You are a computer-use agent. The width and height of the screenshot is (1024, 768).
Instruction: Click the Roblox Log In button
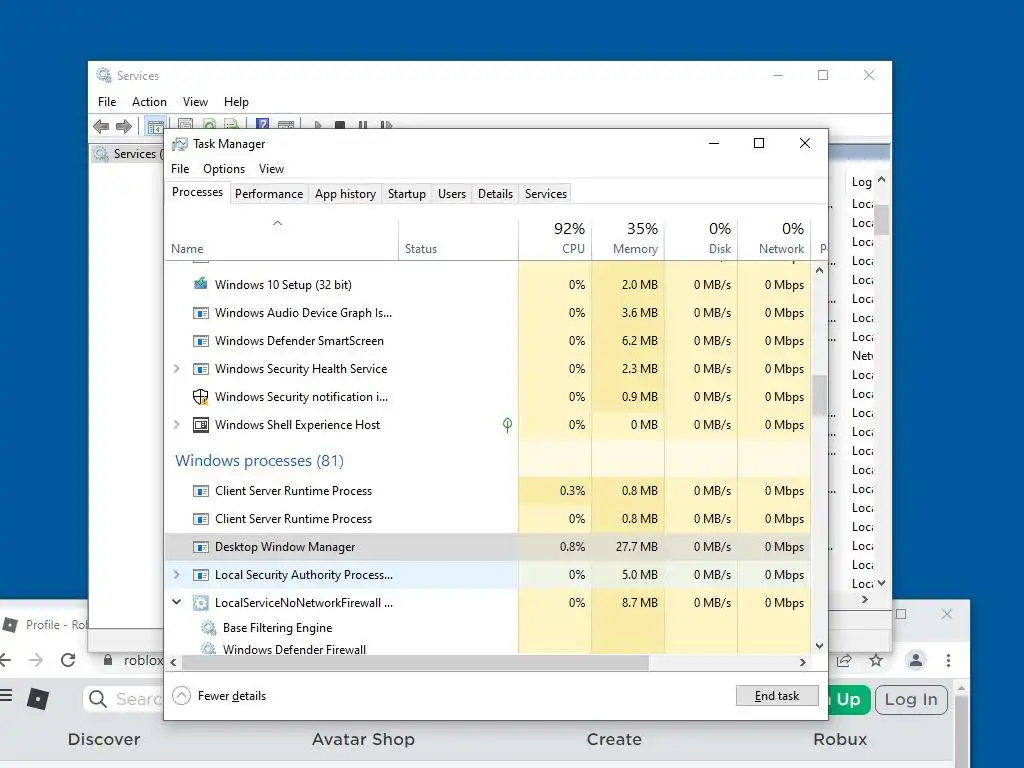point(911,699)
